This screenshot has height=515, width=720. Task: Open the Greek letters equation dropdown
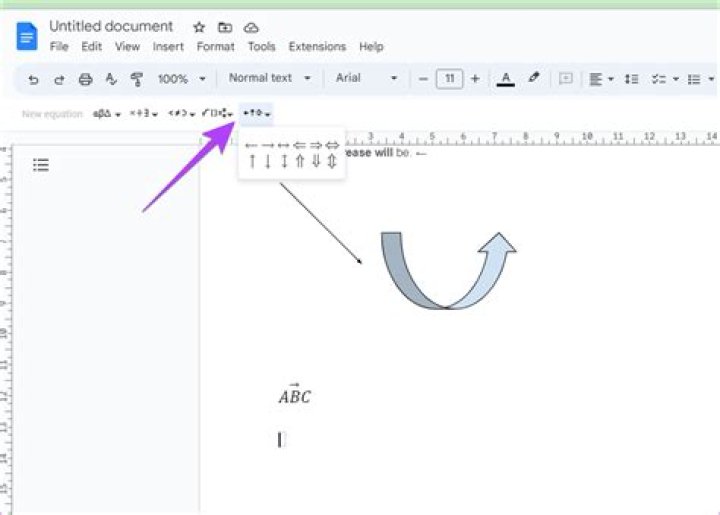pos(107,113)
